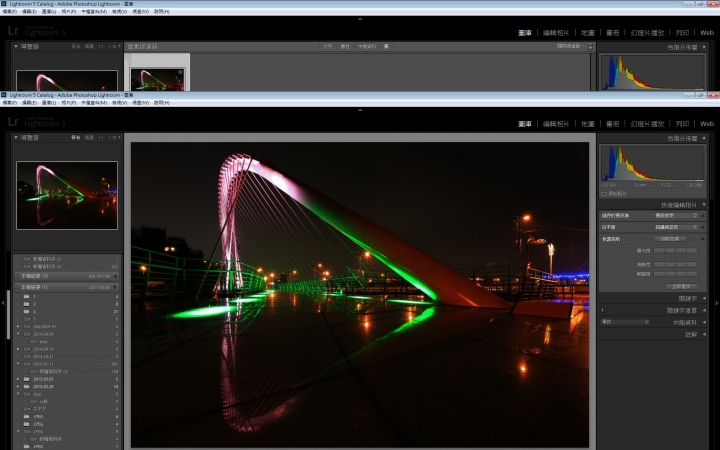Expand the 關鍵字 panel

pyautogui.click(x=704, y=298)
